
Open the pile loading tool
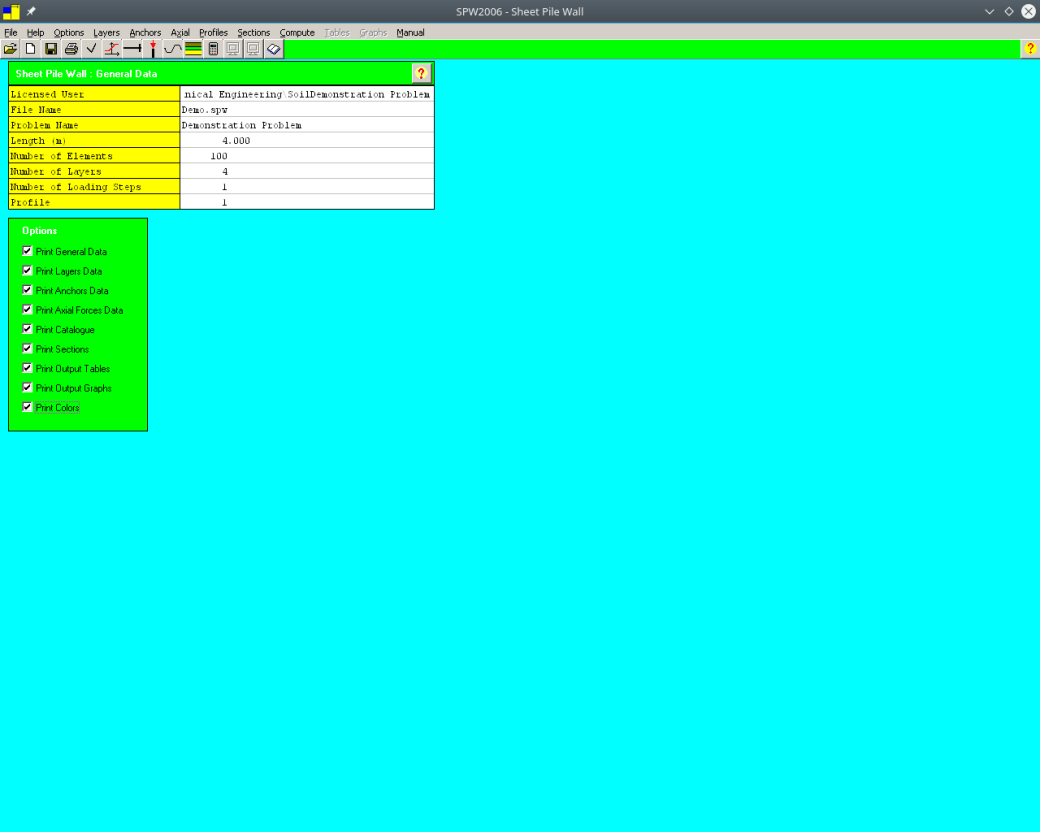pos(151,48)
